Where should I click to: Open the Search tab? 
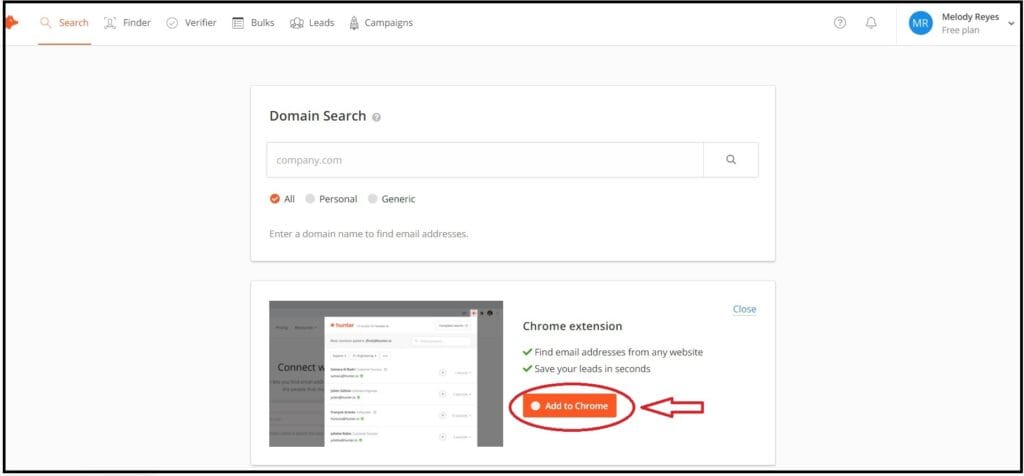(64, 23)
